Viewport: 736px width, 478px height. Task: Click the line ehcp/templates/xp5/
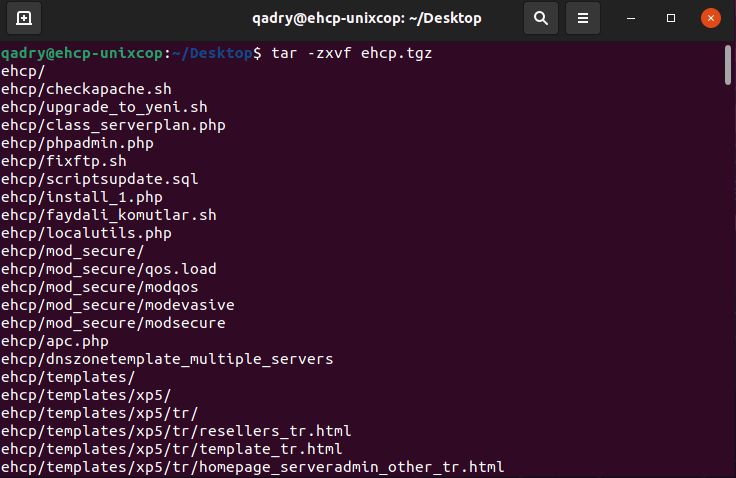point(86,395)
